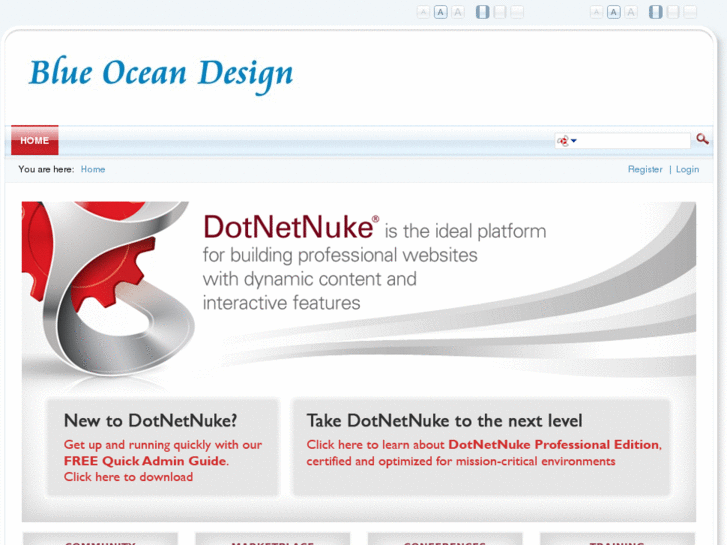727x545 pixels.
Task: Click the FREE Quick Admin Guide link
Action: [145, 461]
